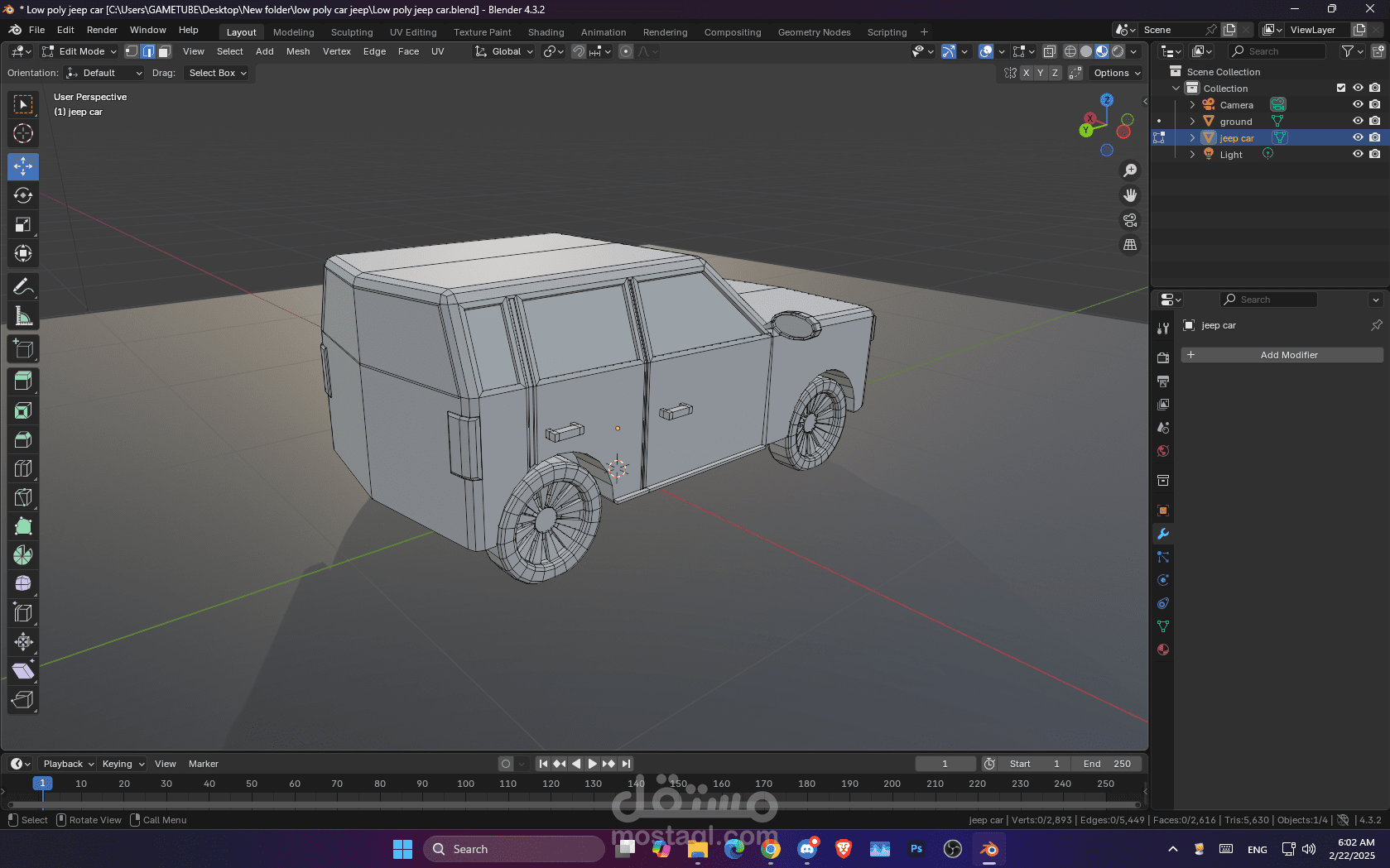Screen dimensions: 1390x868
Task: Toggle Light object viewport visibility
Action: pos(1358,154)
